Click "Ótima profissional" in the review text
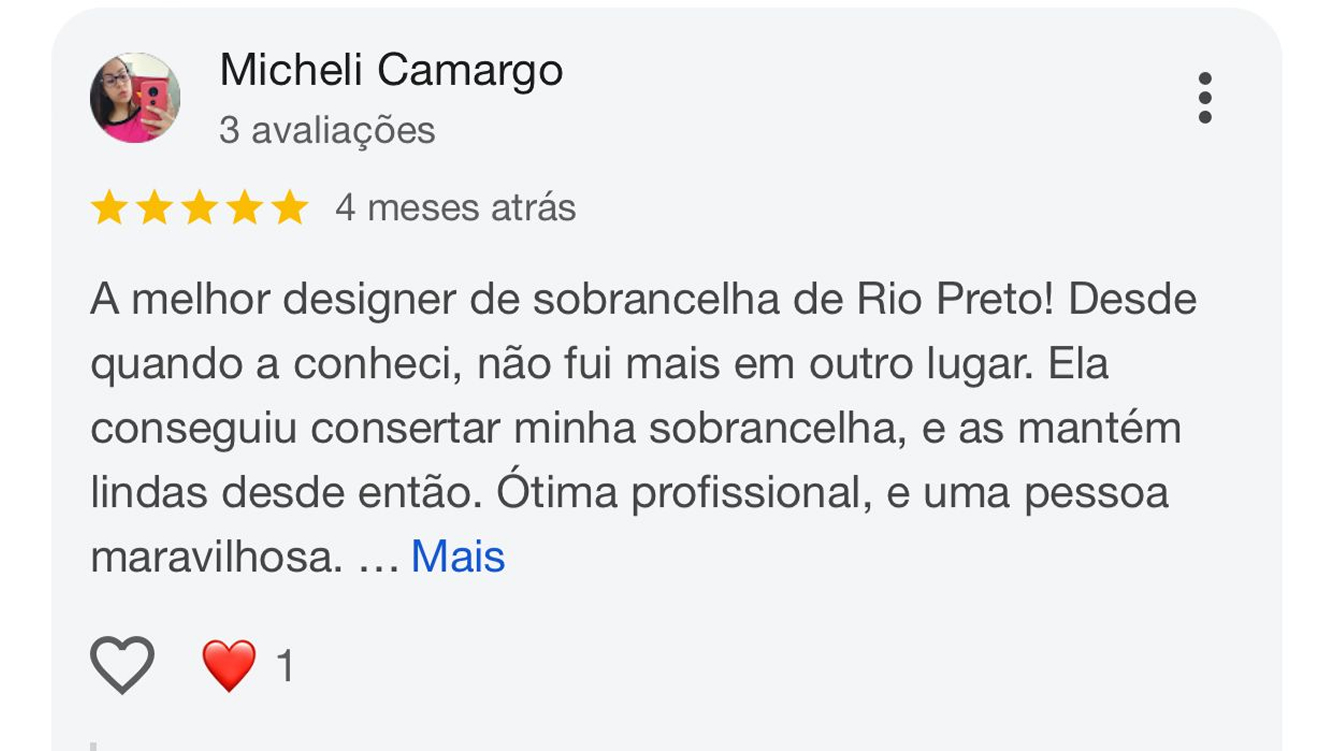This screenshot has height=751, width=1334. (x=680, y=493)
